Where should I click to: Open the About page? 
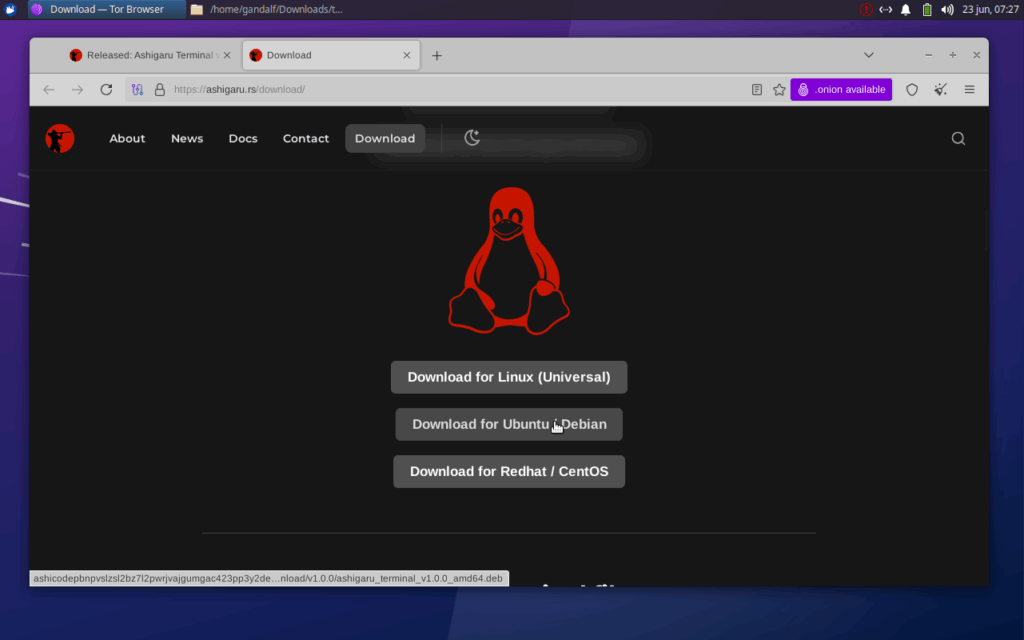coord(127,138)
